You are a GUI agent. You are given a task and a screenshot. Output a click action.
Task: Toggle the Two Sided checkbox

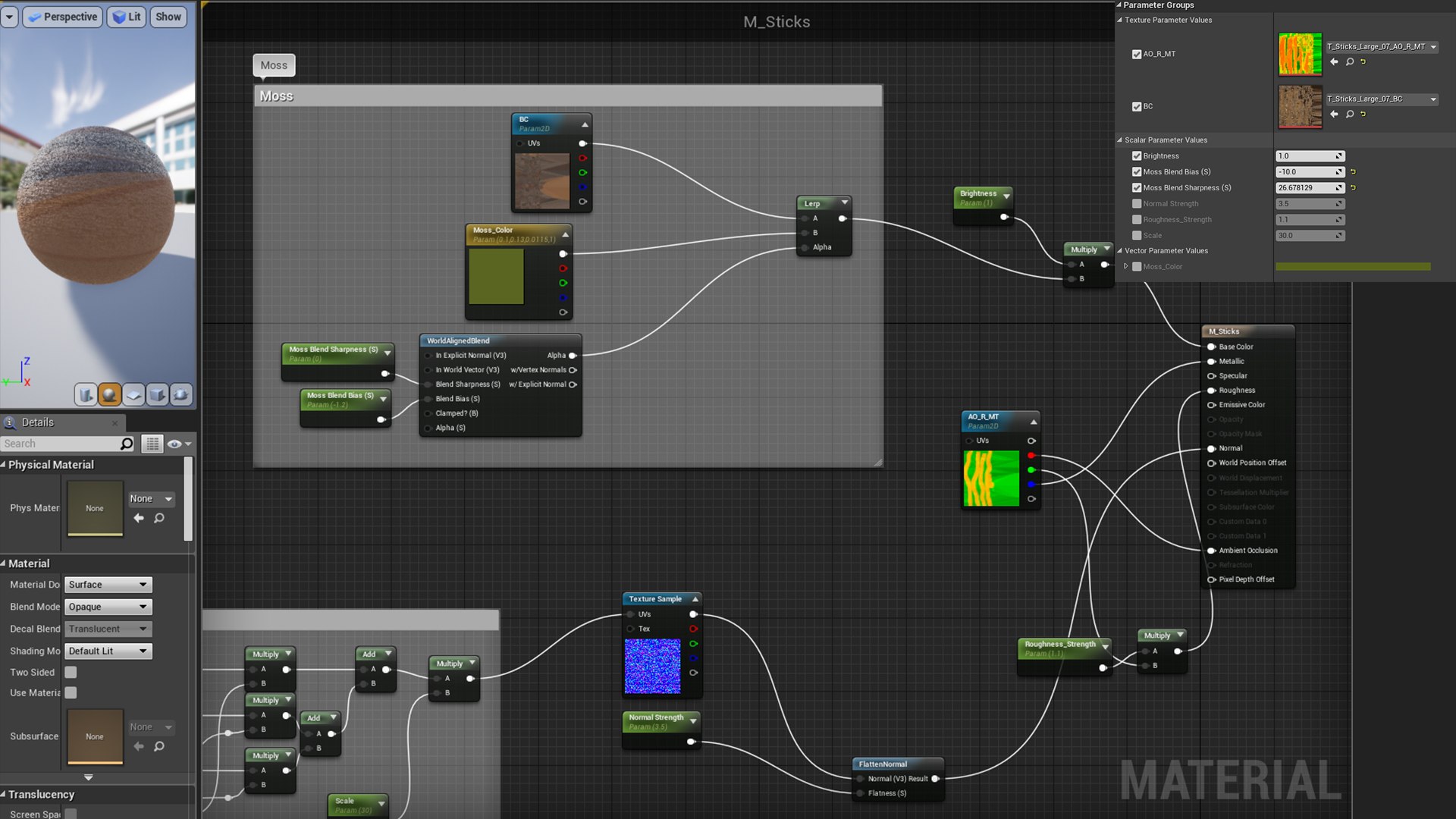coord(71,673)
